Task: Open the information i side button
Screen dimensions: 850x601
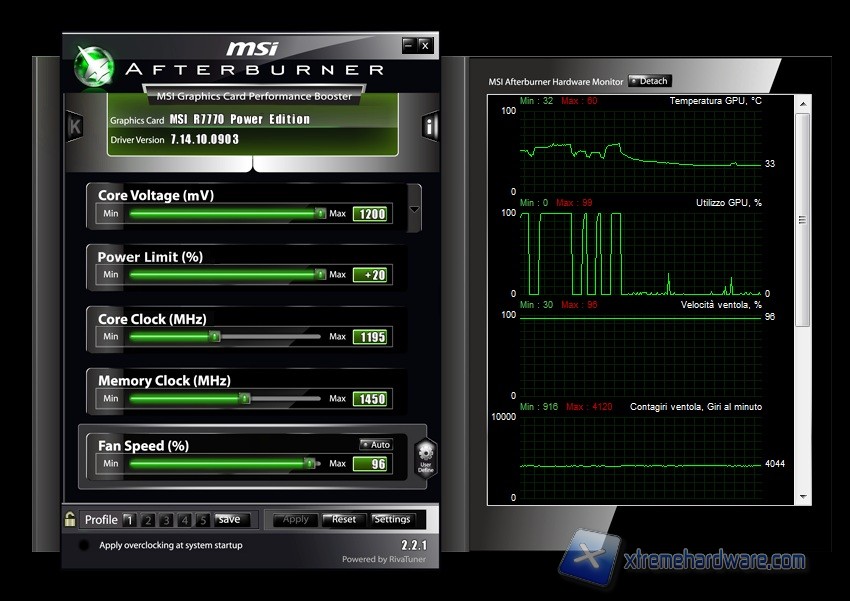Action: pyautogui.click(x=431, y=126)
